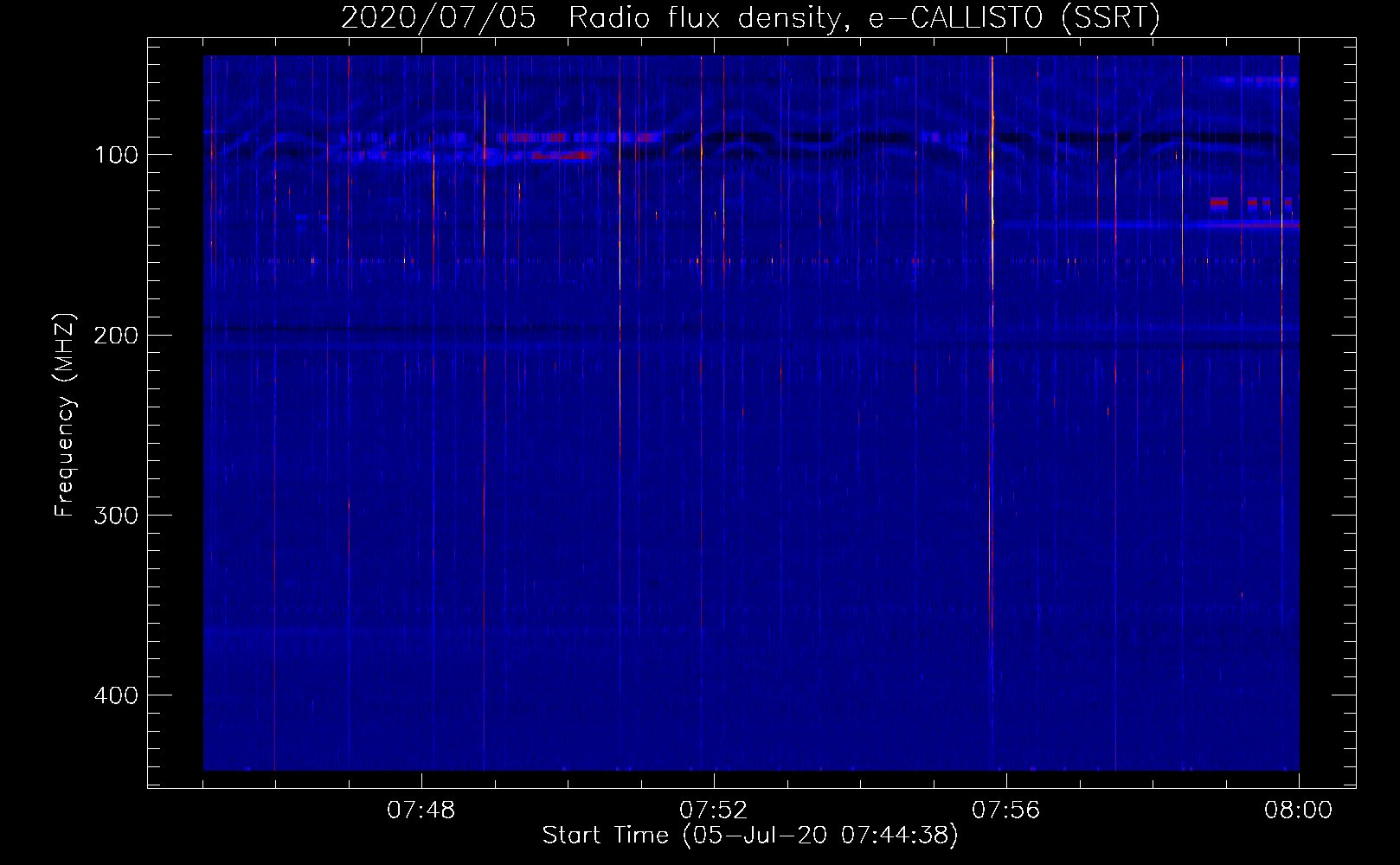Click the 300 frequency tick label
This screenshot has height=865, width=1400.
[x=117, y=515]
